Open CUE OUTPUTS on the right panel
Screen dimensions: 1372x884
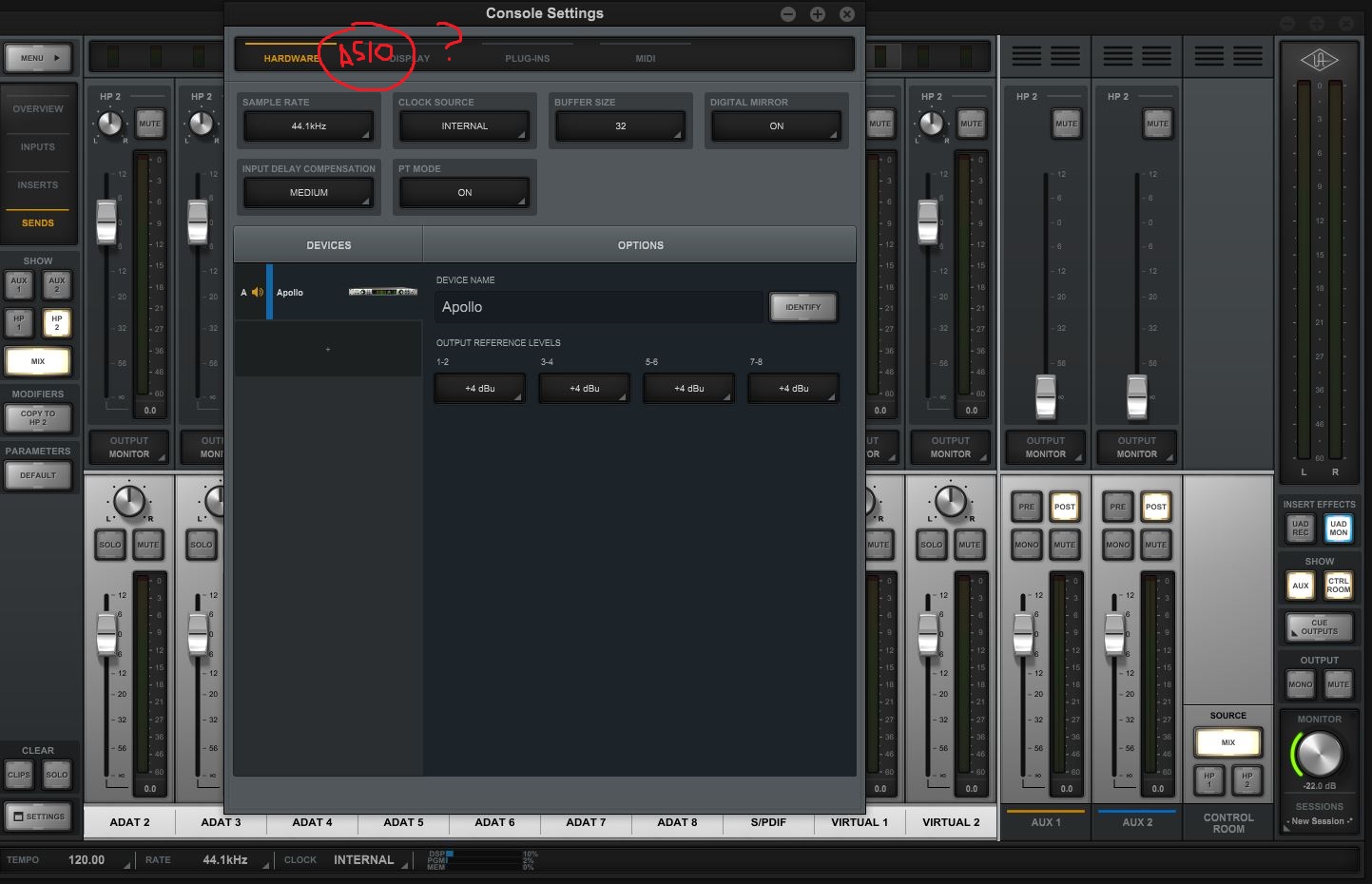(1320, 627)
